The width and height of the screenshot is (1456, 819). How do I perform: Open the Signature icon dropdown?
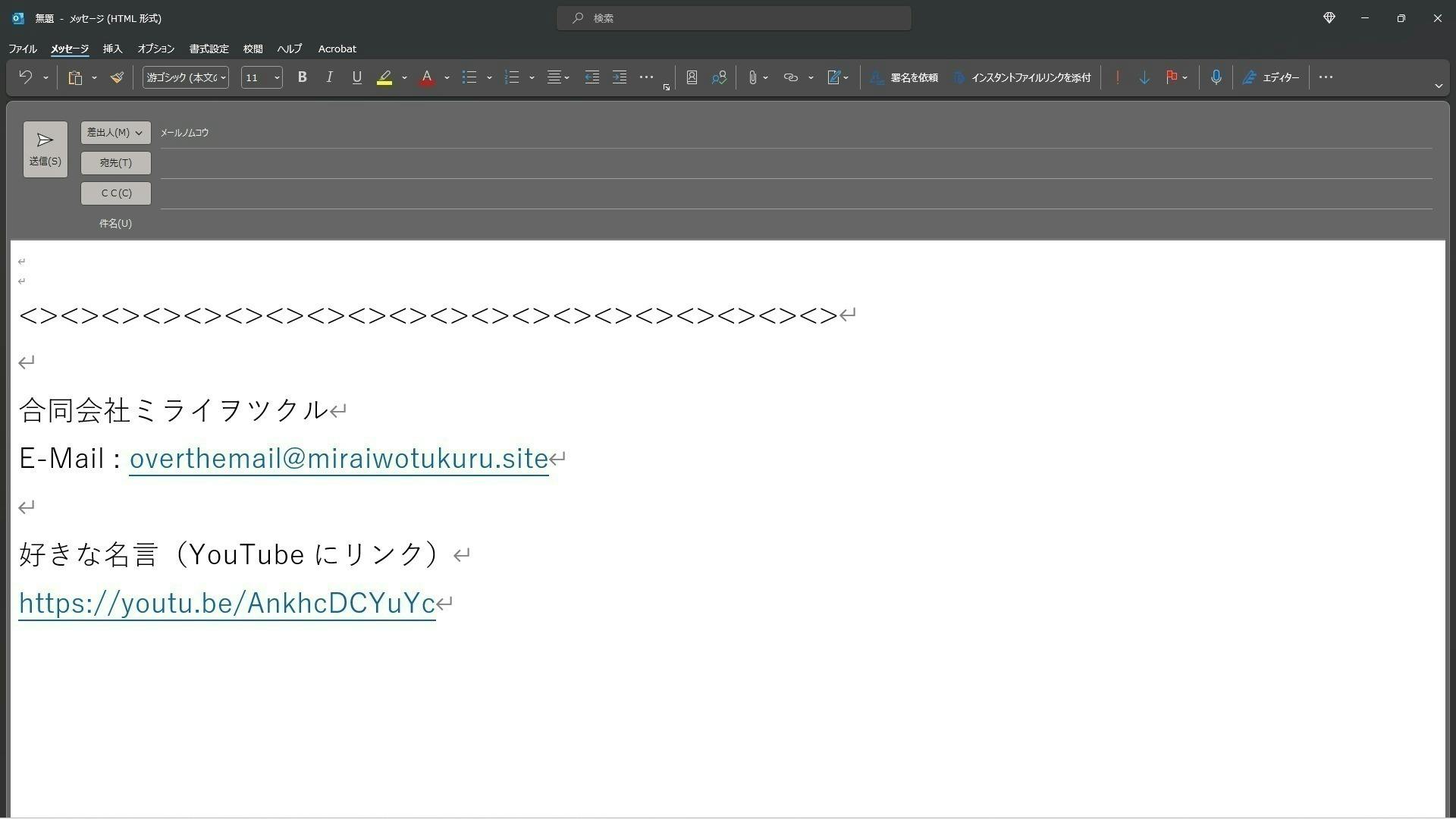click(838, 77)
